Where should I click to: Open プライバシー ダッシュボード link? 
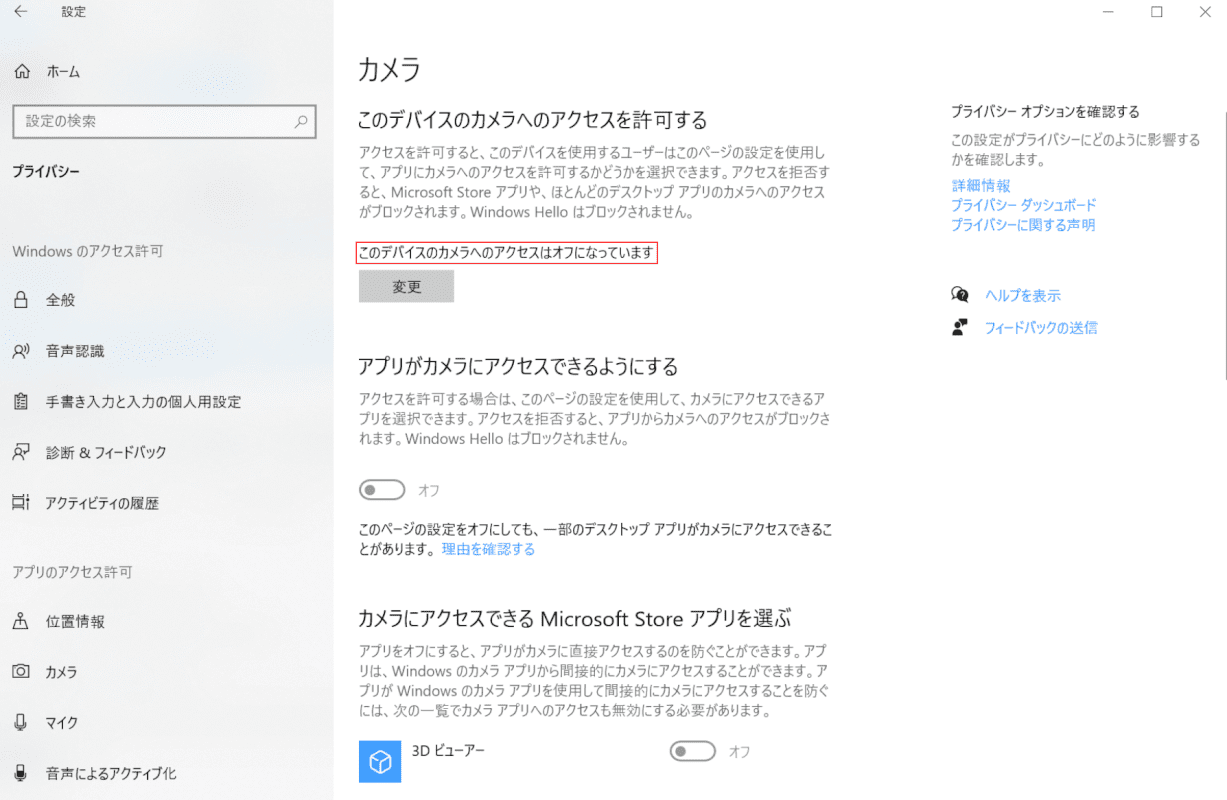(1023, 205)
